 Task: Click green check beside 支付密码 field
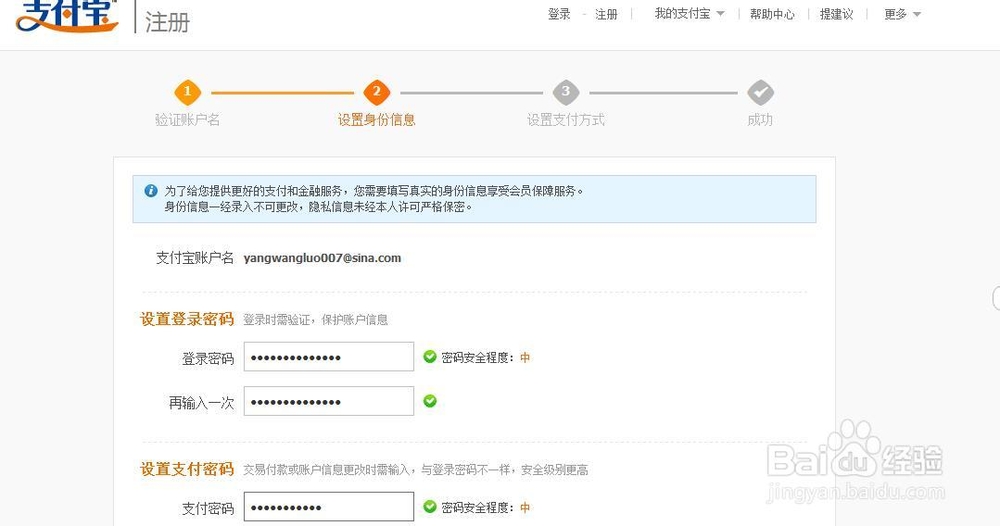pyautogui.click(x=430, y=507)
